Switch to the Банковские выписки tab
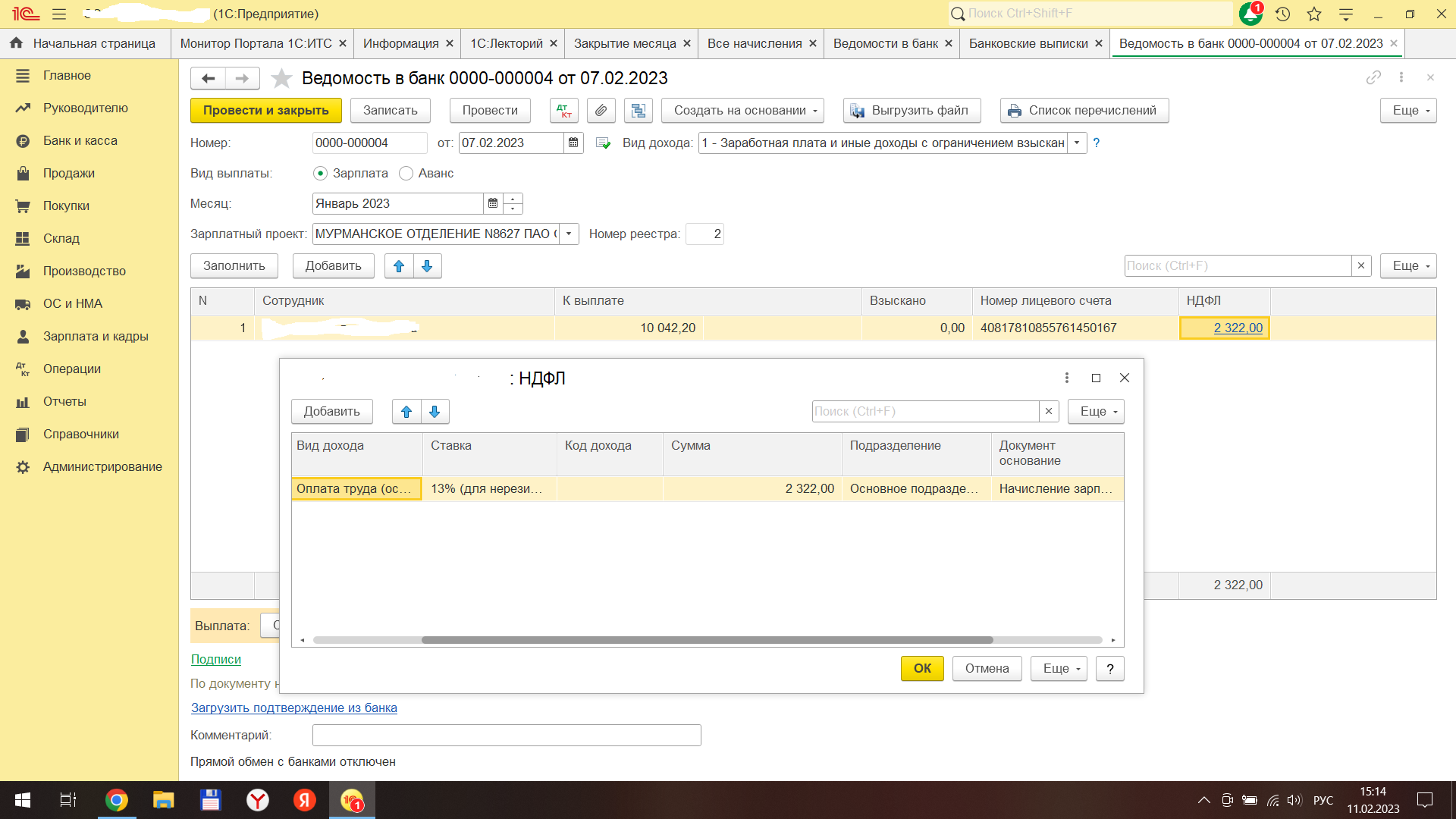This screenshot has width=1456, height=819. tap(1028, 44)
